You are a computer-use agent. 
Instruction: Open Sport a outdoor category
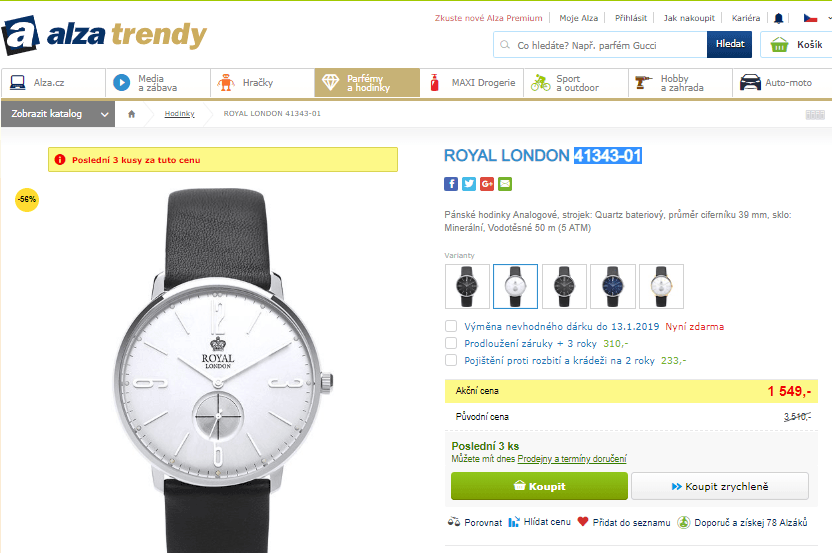pyautogui.click(x=576, y=83)
